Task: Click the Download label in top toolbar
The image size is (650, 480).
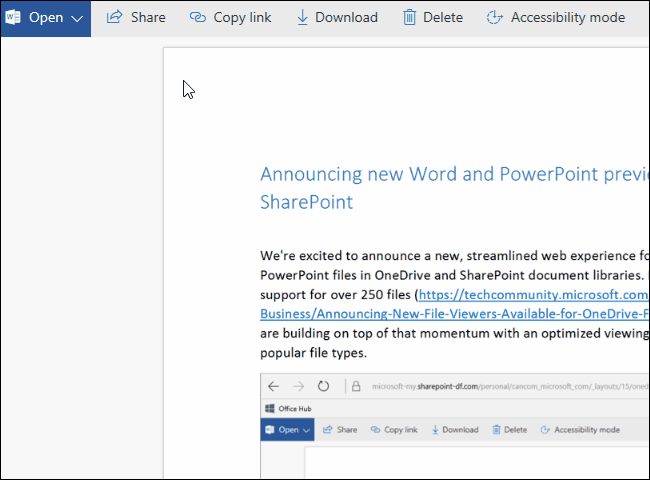Action: [346, 17]
